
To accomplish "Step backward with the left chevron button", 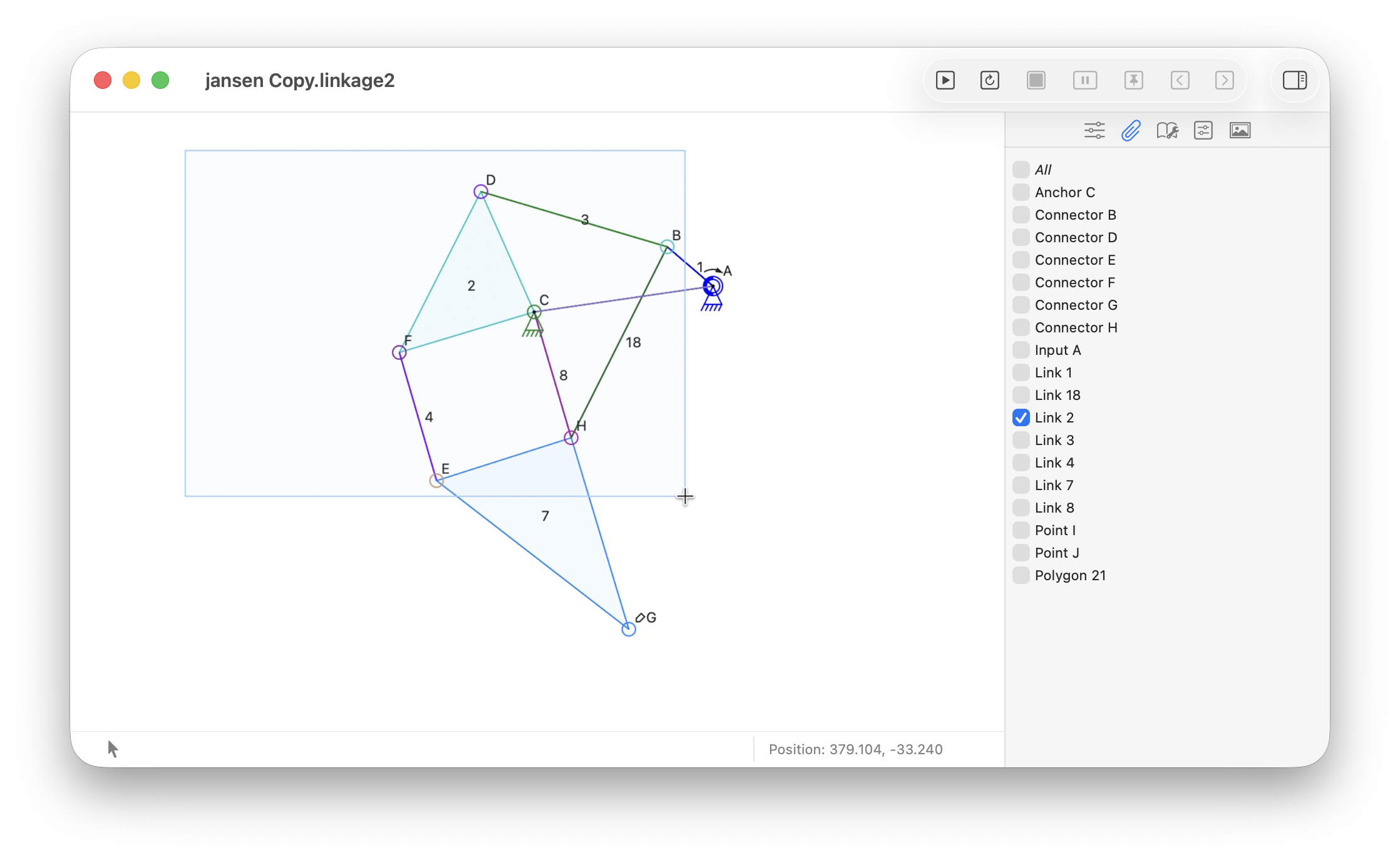I will (x=1180, y=80).
